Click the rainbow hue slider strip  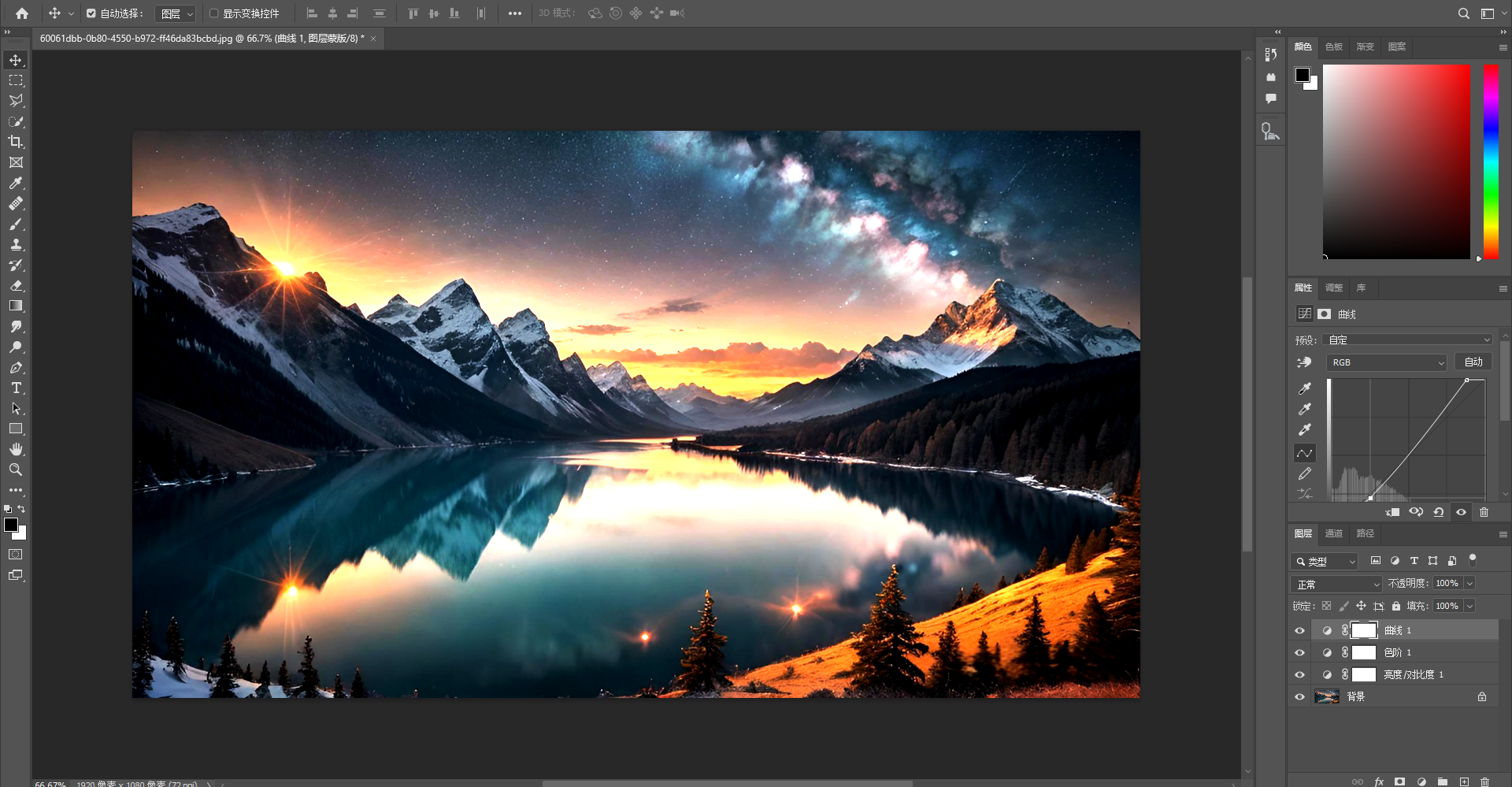[x=1491, y=161]
